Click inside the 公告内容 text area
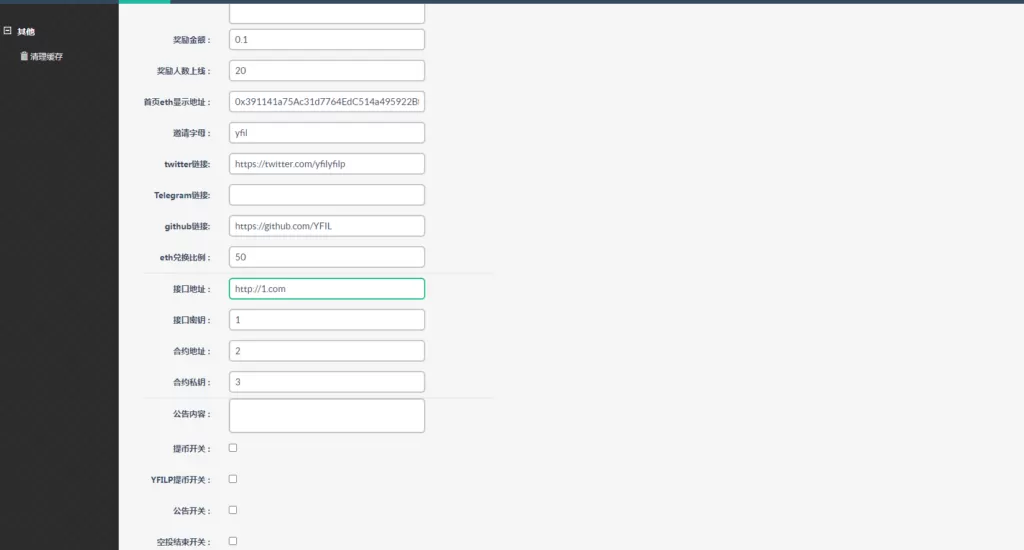This screenshot has height=550, width=1024. tap(326, 416)
